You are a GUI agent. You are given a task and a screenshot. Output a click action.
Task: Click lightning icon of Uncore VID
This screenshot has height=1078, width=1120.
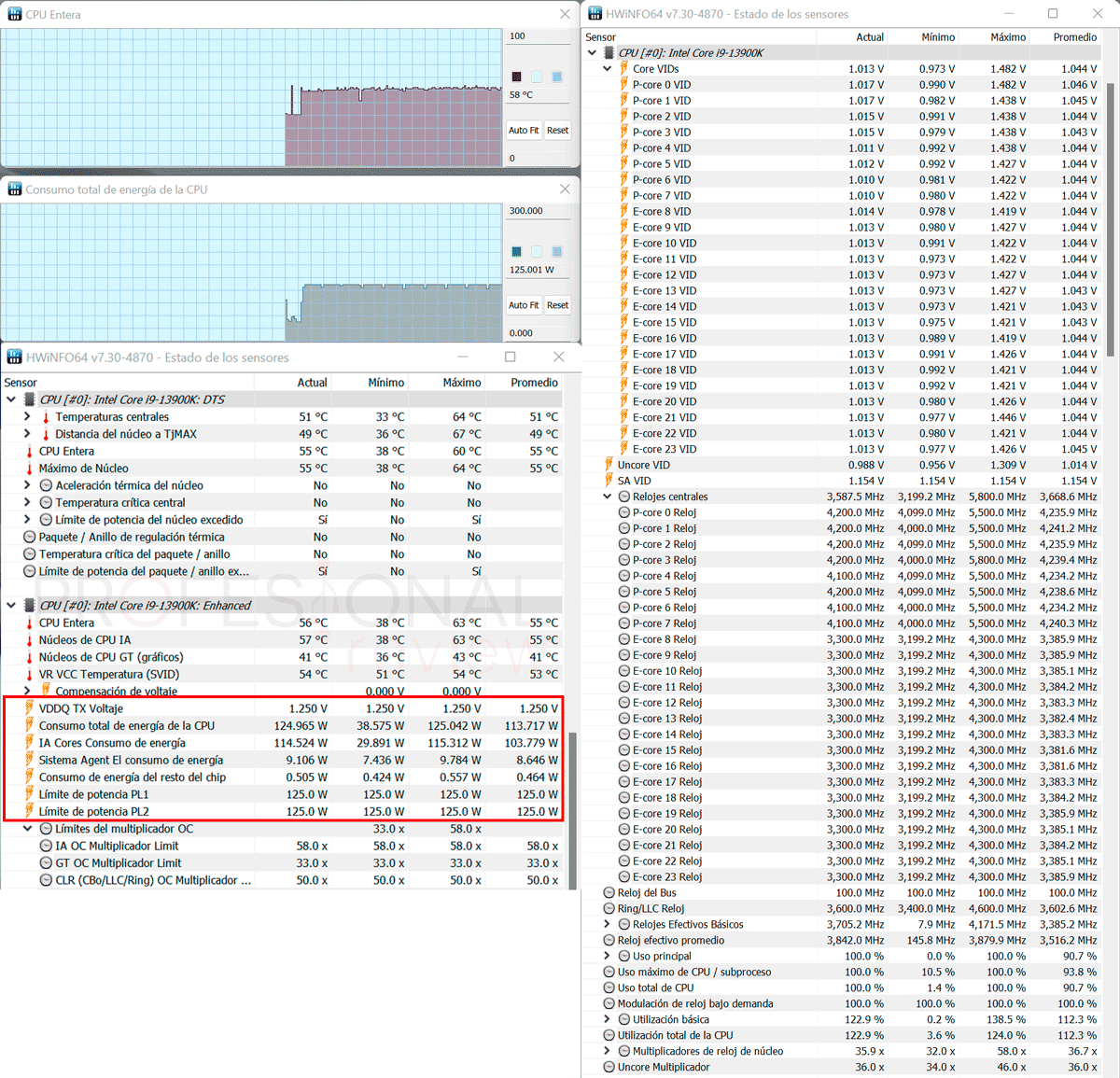click(x=609, y=465)
